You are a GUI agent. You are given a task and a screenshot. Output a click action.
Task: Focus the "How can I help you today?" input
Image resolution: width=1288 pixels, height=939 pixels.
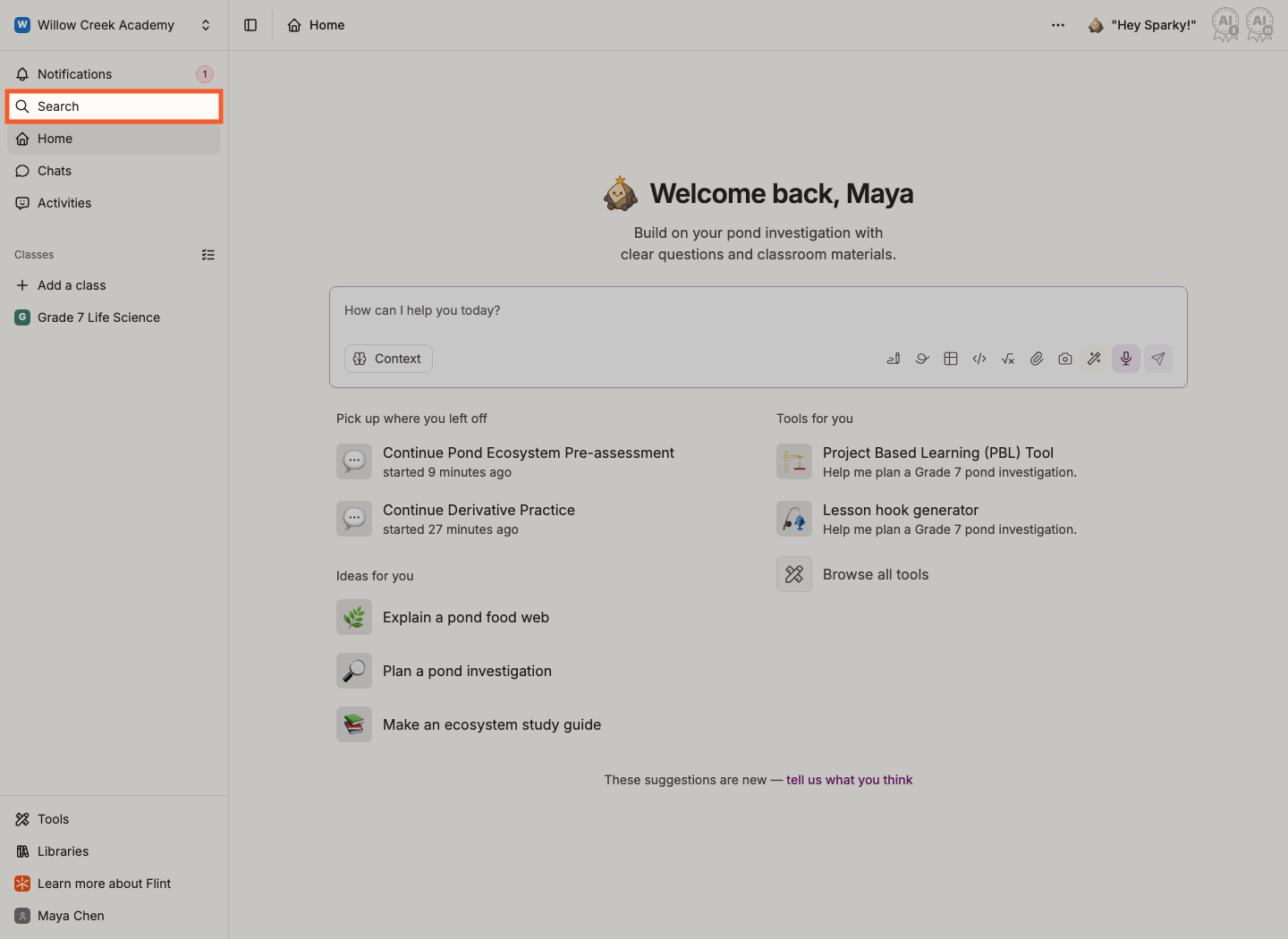[x=758, y=310]
